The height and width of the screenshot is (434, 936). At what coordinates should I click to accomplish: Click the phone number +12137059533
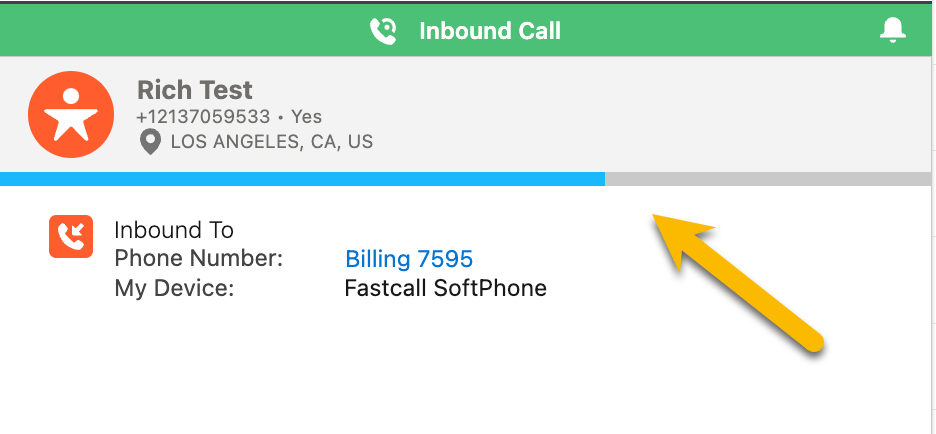[x=203, y=116]
